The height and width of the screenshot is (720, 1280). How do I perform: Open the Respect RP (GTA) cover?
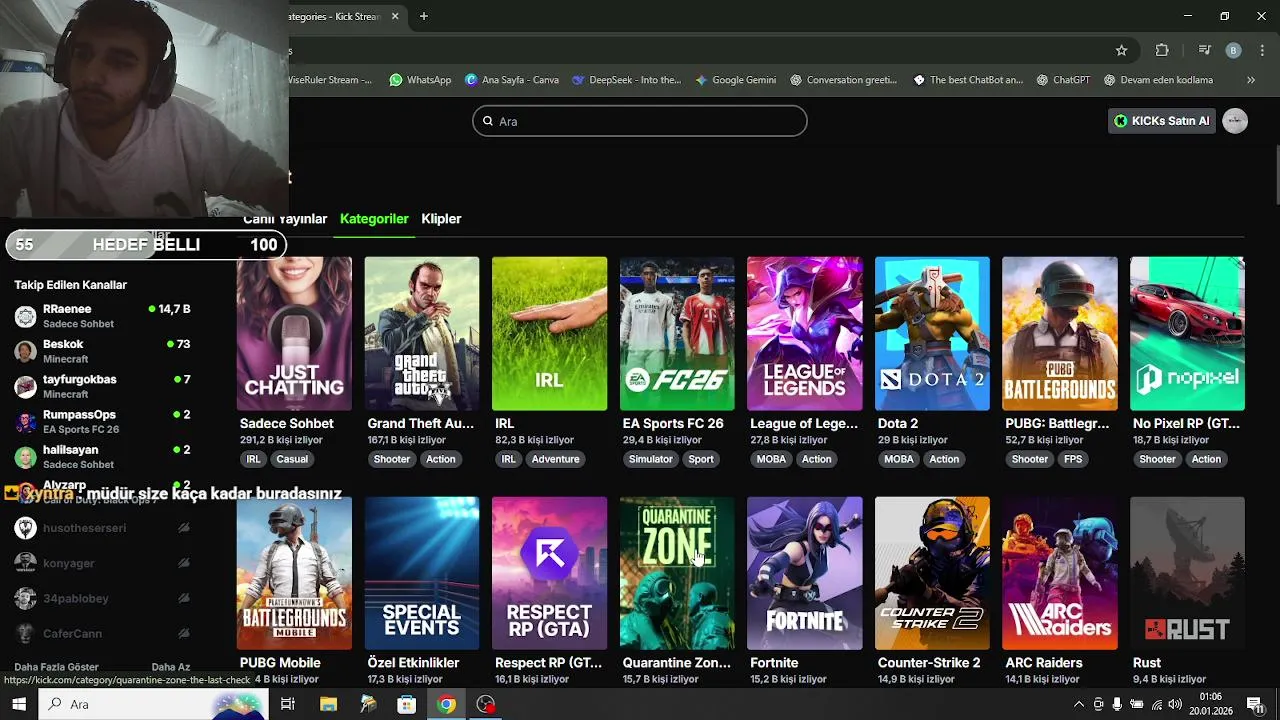tap(549, 573)
